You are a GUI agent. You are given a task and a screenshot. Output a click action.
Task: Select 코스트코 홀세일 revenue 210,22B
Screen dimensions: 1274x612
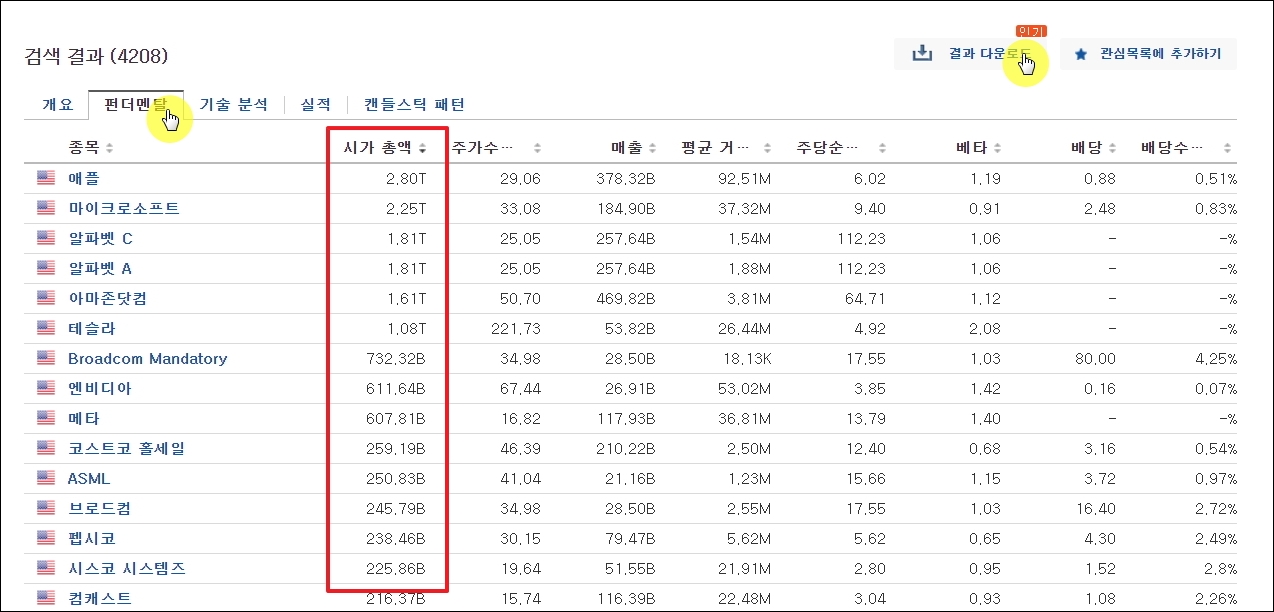pos(625,448)
